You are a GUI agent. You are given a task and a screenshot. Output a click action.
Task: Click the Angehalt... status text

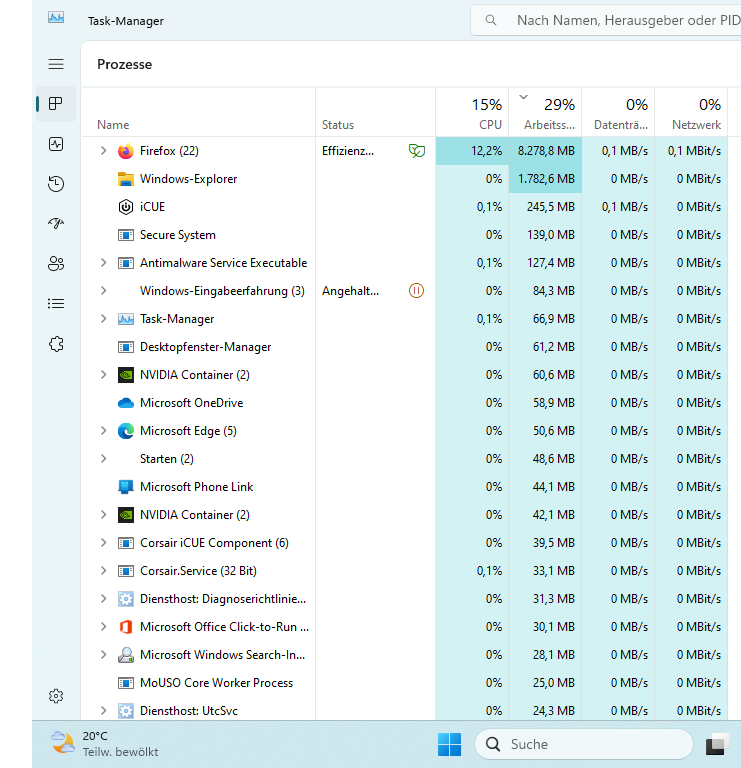[x=350, y=291]
